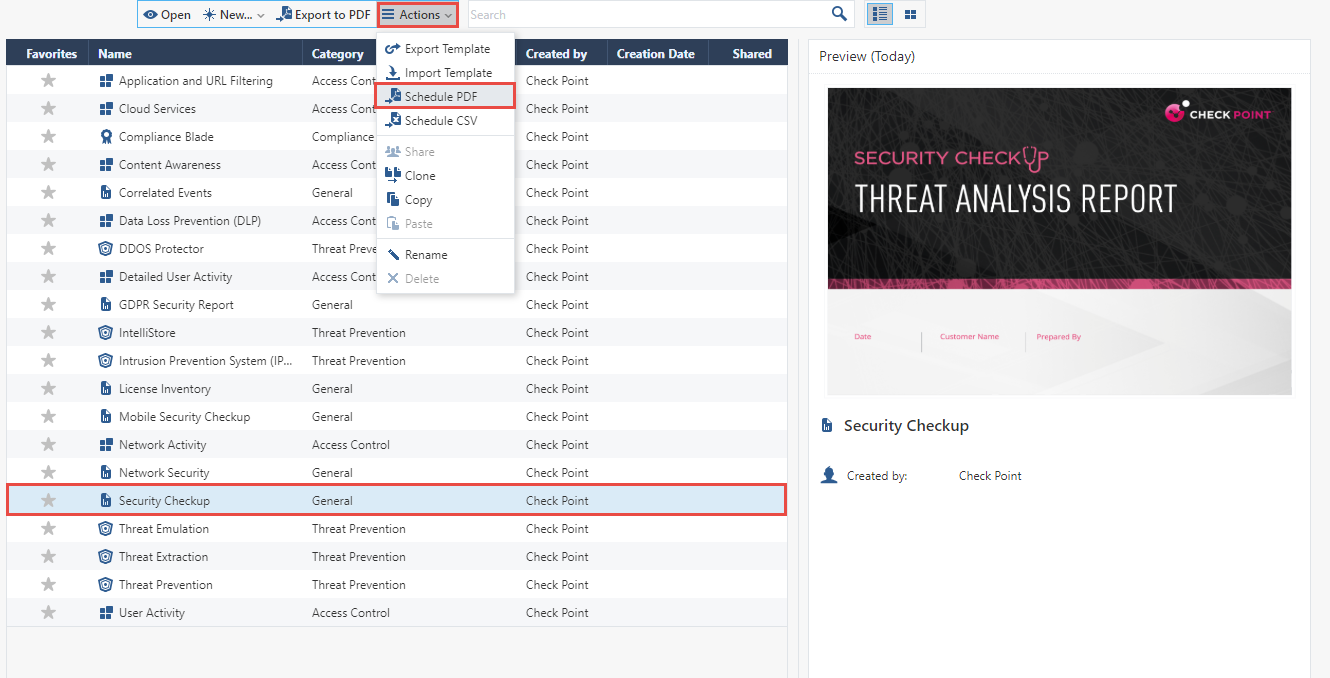Image resolution: width=1330 pixels, height=678 pixels.
Task: Click Threat Prevention shield icon
Action: pos(106,585)
